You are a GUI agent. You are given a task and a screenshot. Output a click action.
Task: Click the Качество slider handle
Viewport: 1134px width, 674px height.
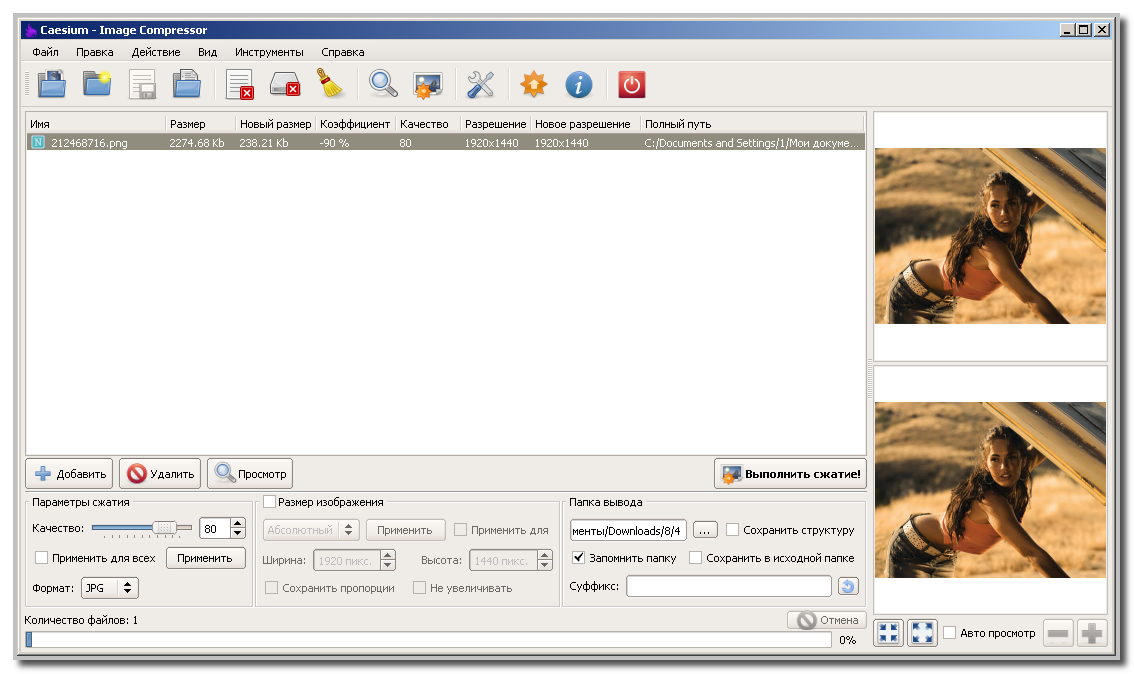[165, 528]
